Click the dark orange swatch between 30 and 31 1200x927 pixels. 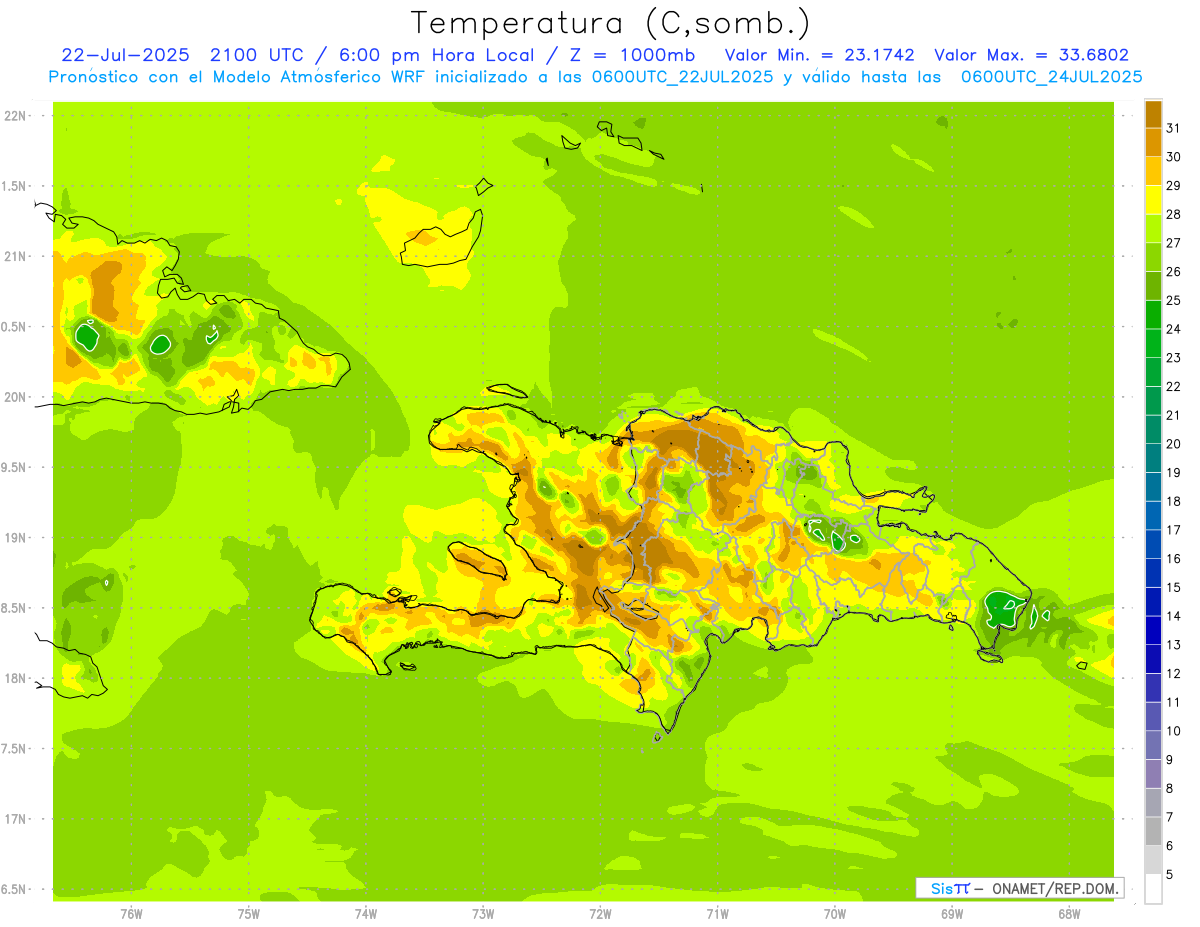click(x=1153, y=142)
